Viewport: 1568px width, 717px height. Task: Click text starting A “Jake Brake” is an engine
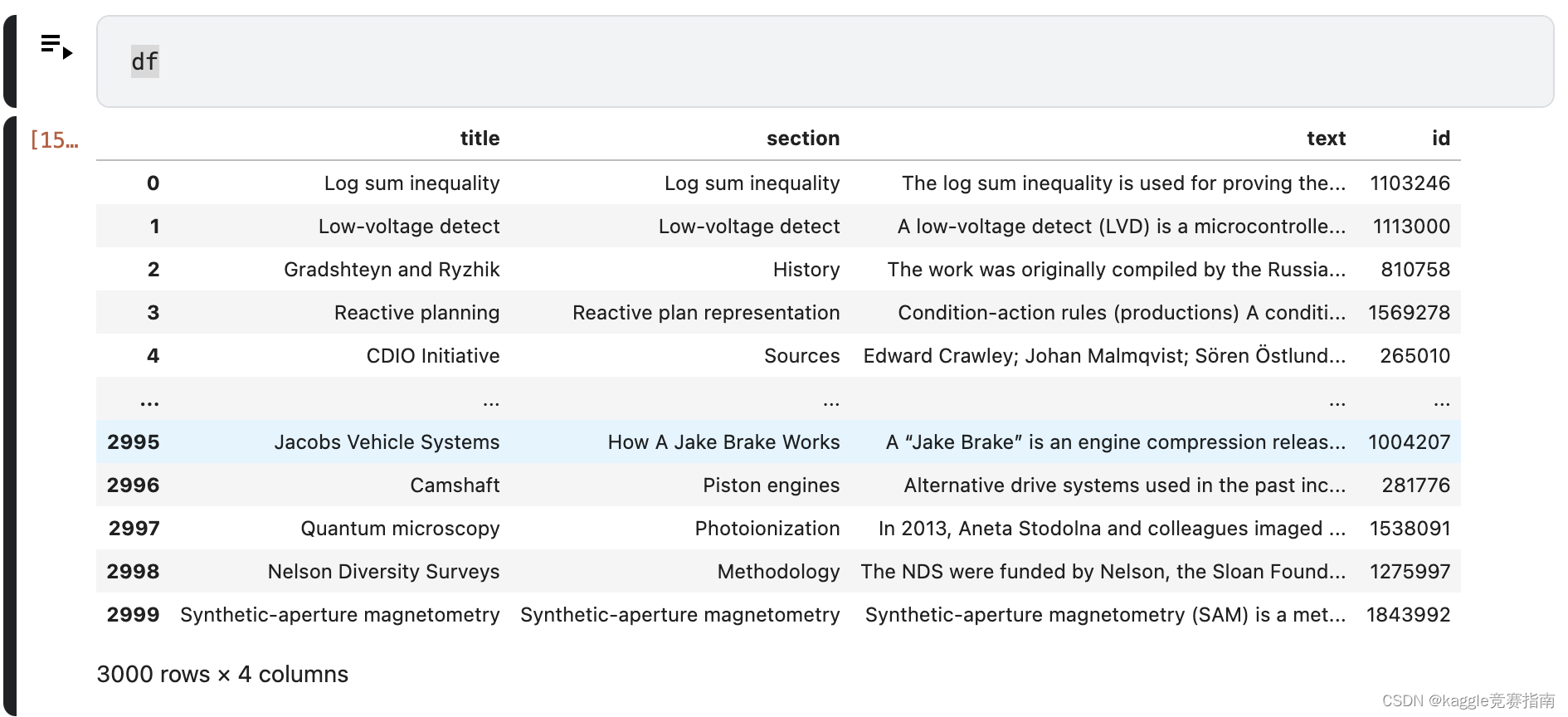1116,442
